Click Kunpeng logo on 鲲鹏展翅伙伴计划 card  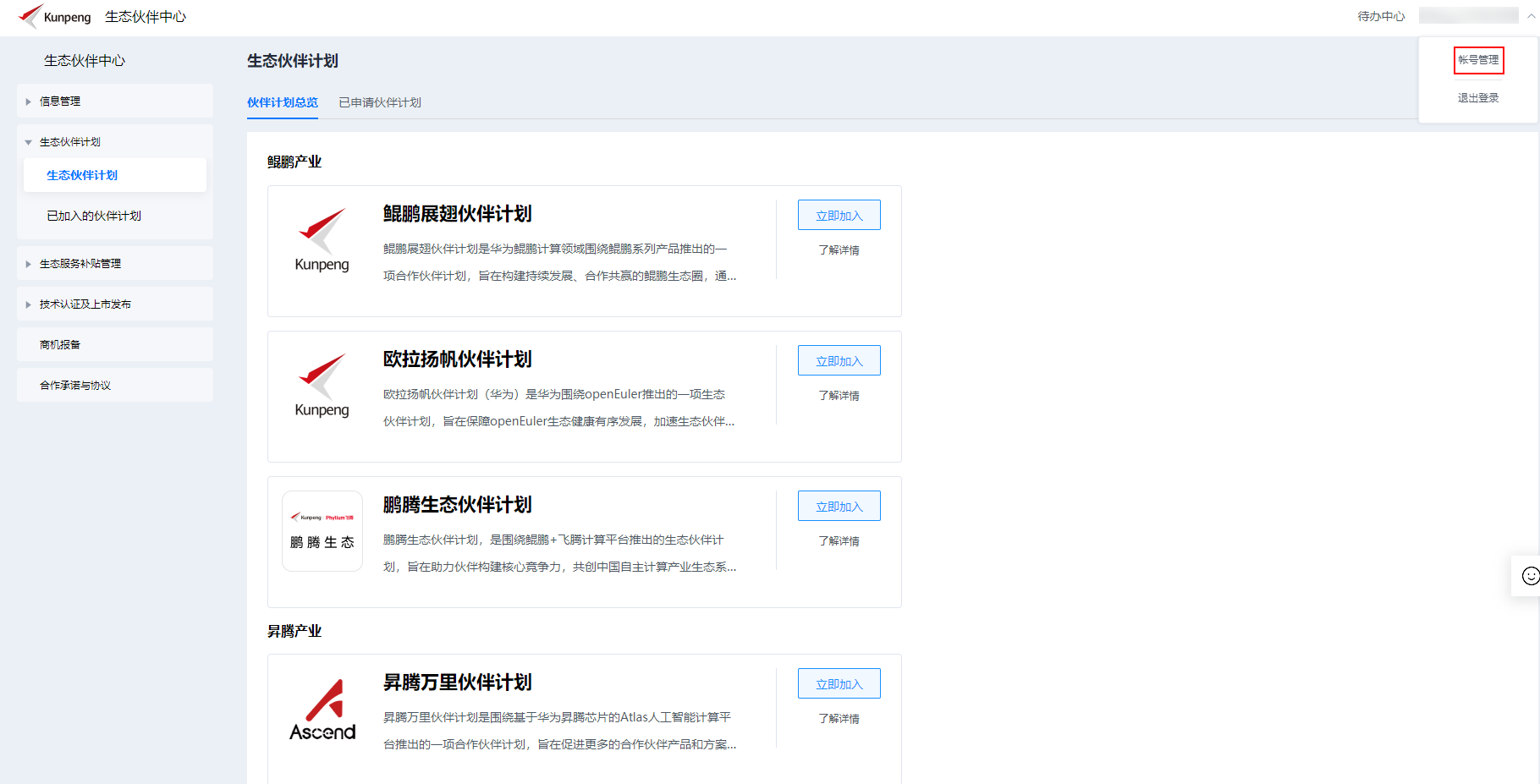pos(322,240)
